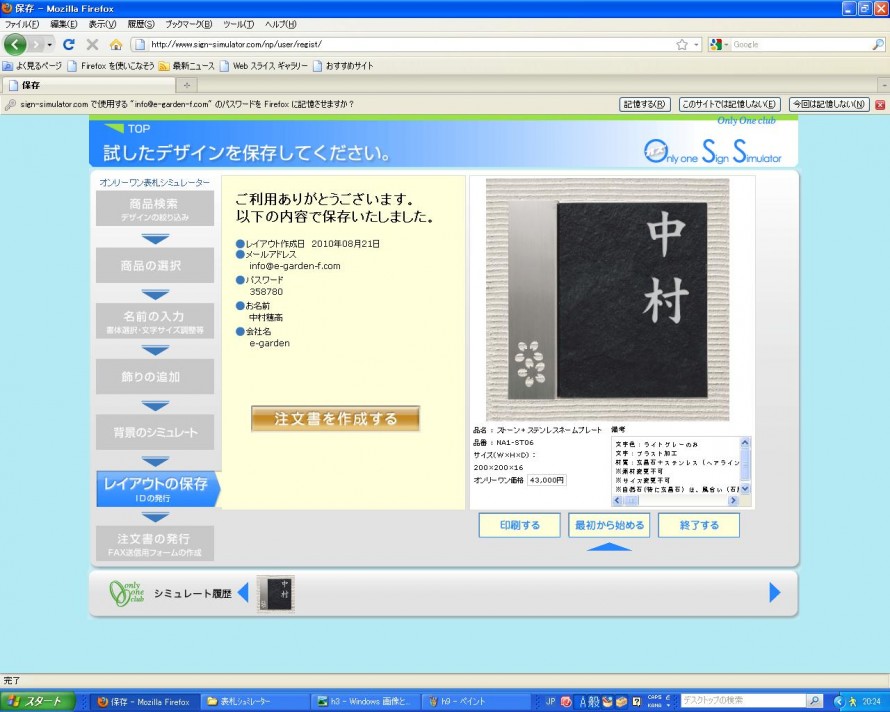Image resolution: width=890 pixels, height=712 pixels.
Task: Select the nameplate thumbnail in simulate history
Action: tap(275, 592)
